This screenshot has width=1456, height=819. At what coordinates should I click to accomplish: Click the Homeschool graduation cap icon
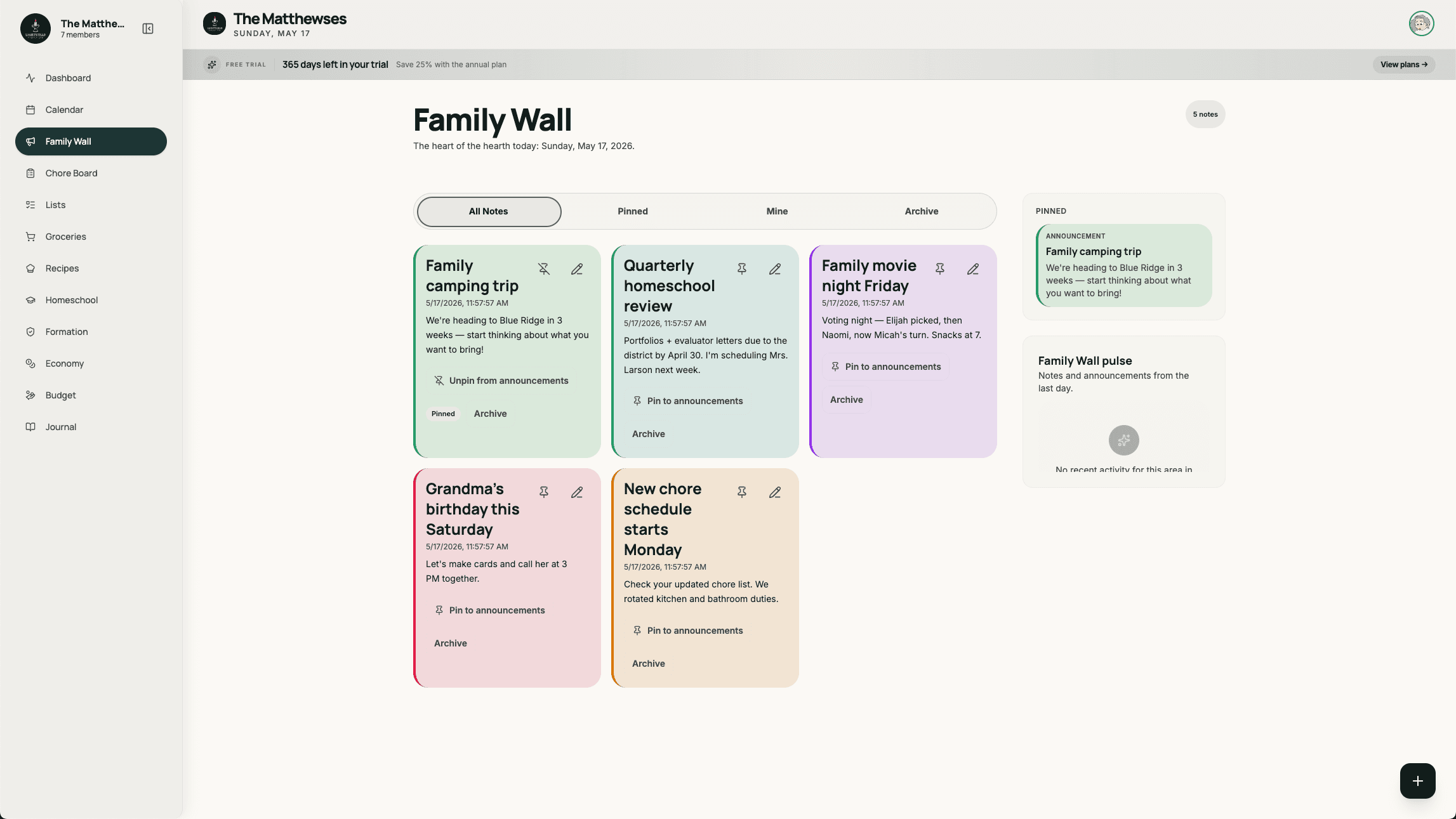[x=30, y=300]
